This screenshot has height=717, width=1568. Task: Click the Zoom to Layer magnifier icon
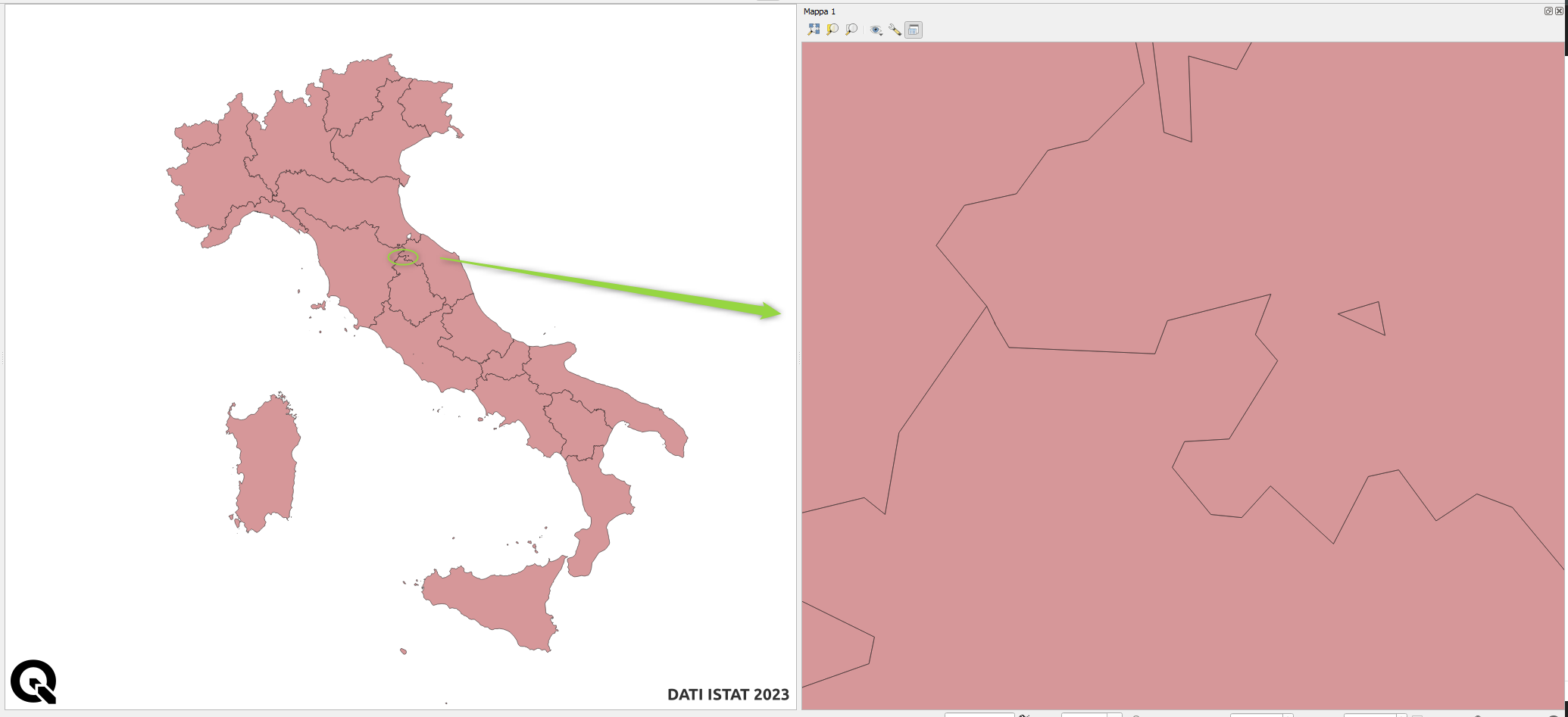click(x=851, y=30)
